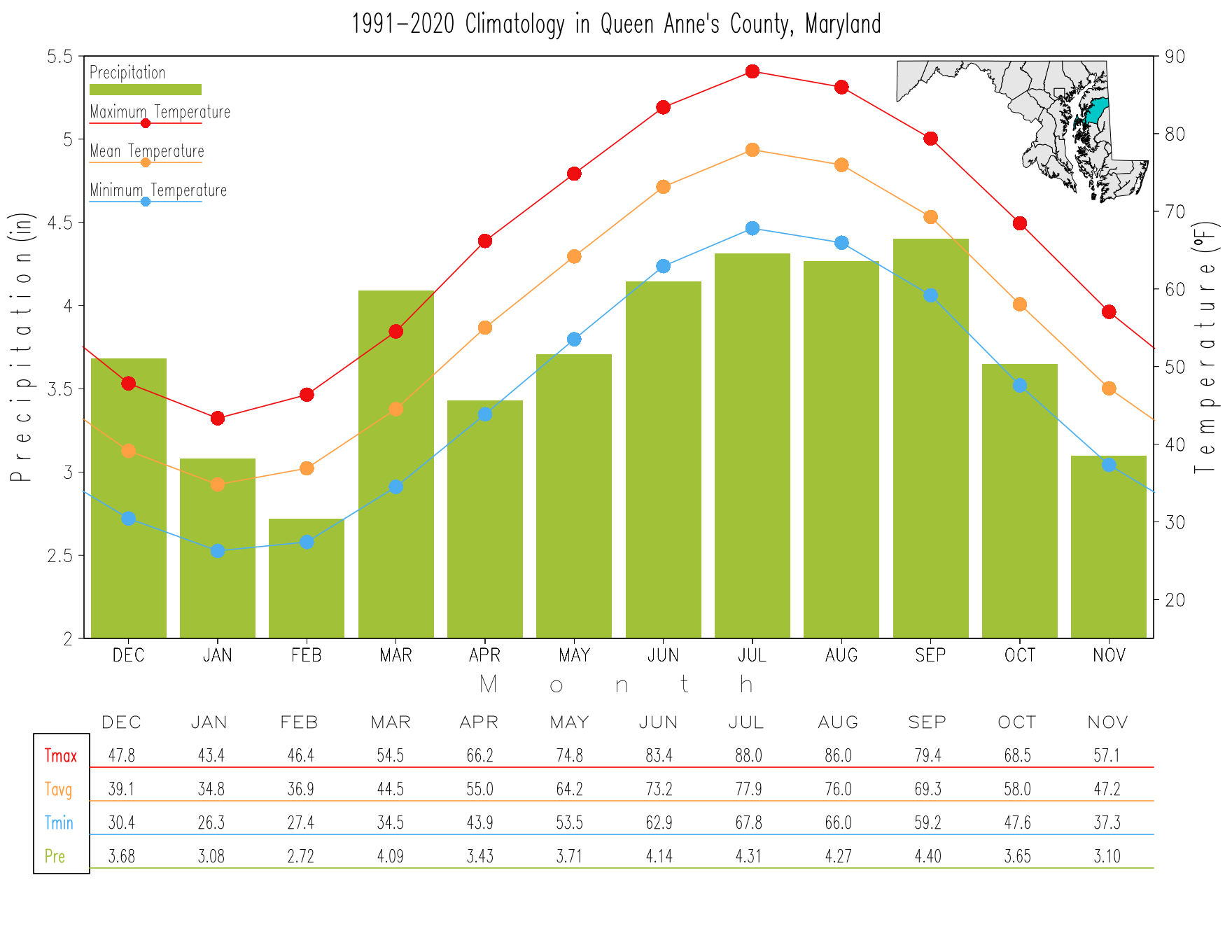The width and height of the screenshot is (1232, 952).
Task: Click the 77.9 value in Tavg row
Action: point(749,790)
